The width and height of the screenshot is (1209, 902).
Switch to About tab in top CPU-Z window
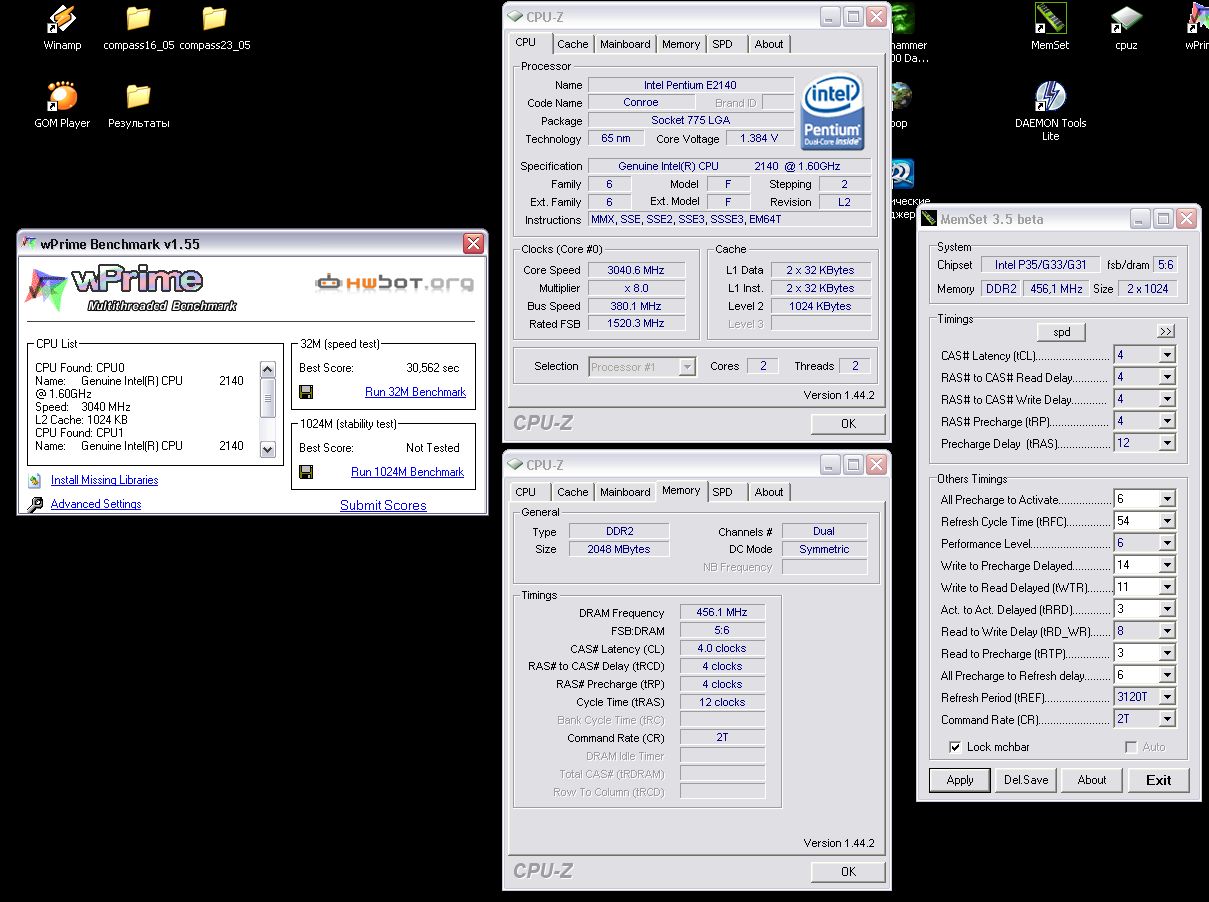point(769,44)
